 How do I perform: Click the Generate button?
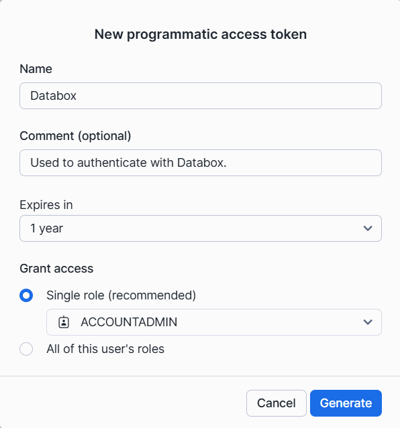(346, 403)
